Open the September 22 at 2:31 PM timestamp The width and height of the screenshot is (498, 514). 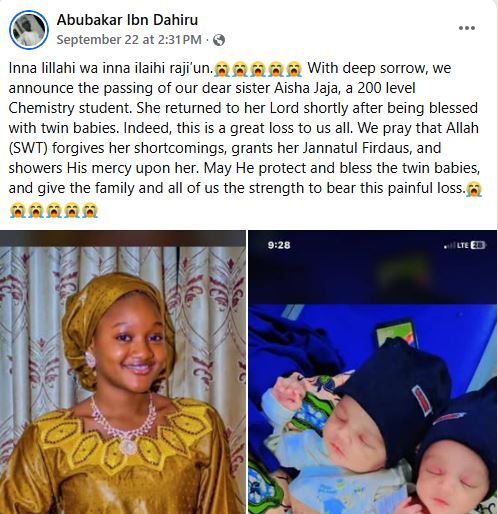pyautogui.click(x=129, y=40)
